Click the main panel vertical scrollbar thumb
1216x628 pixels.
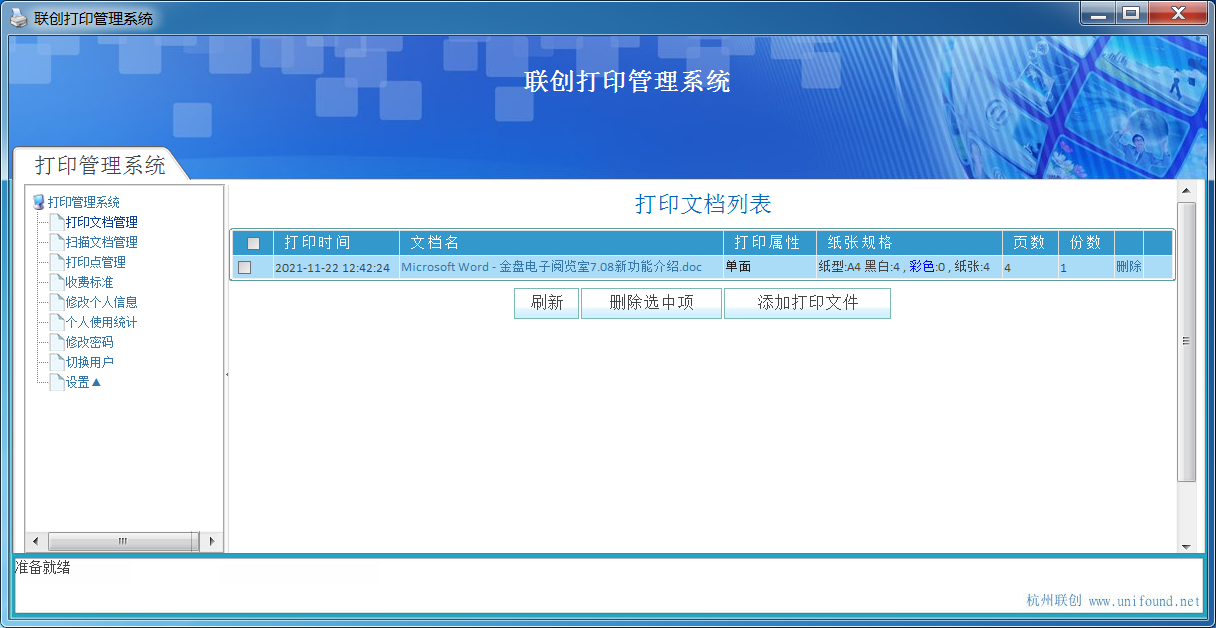pyautogui.click(x=1186, y=342)
